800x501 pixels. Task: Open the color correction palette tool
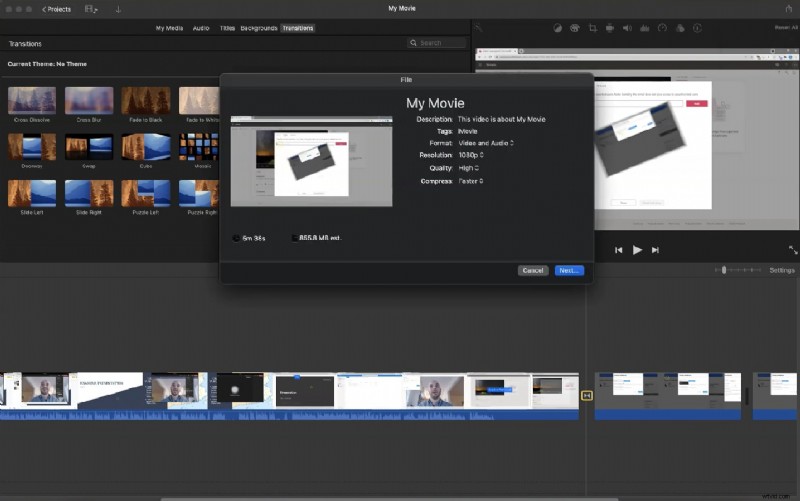[575, 28]
